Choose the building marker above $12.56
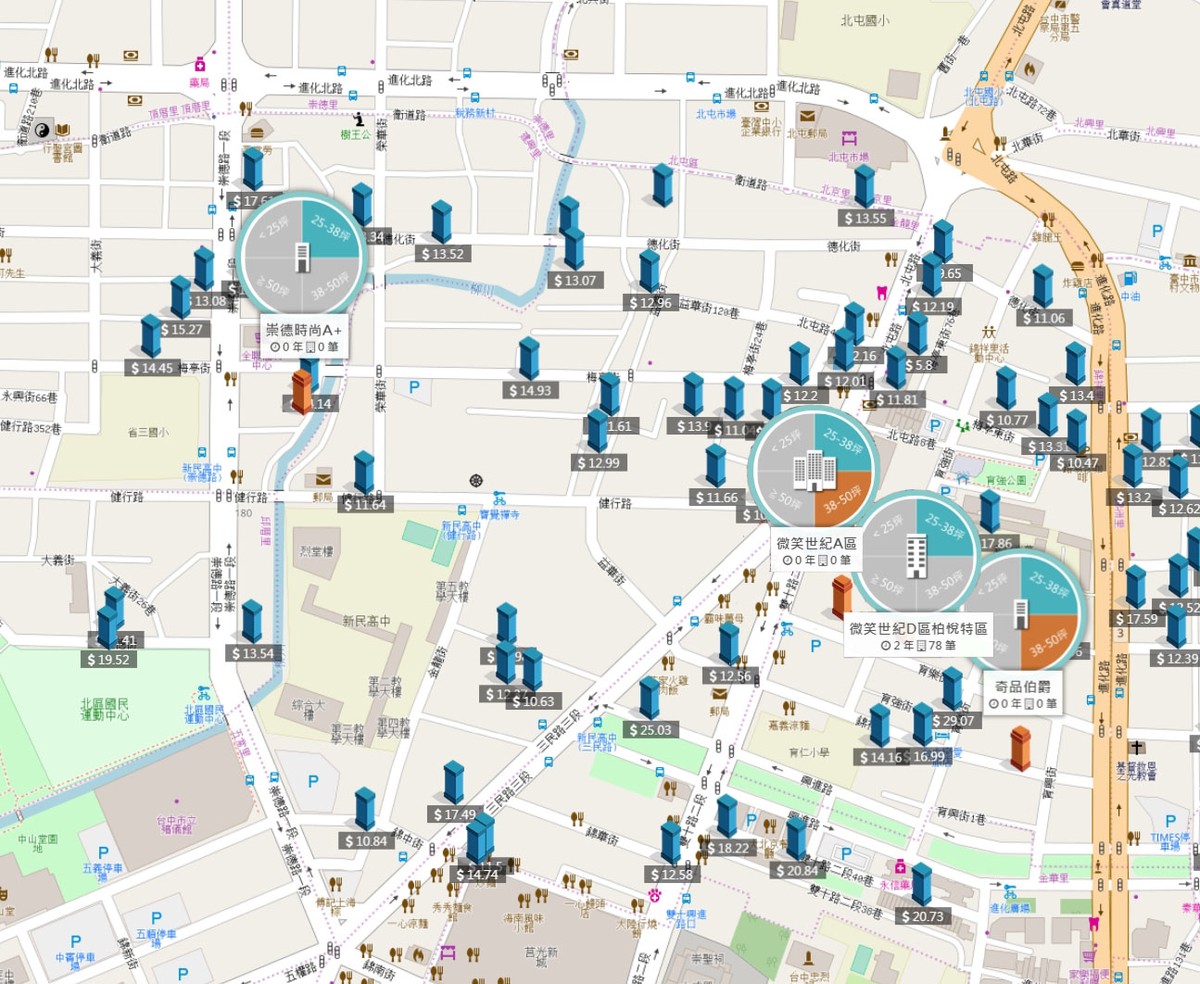Viewport: 1200px width, 984px height. (729, 644)
